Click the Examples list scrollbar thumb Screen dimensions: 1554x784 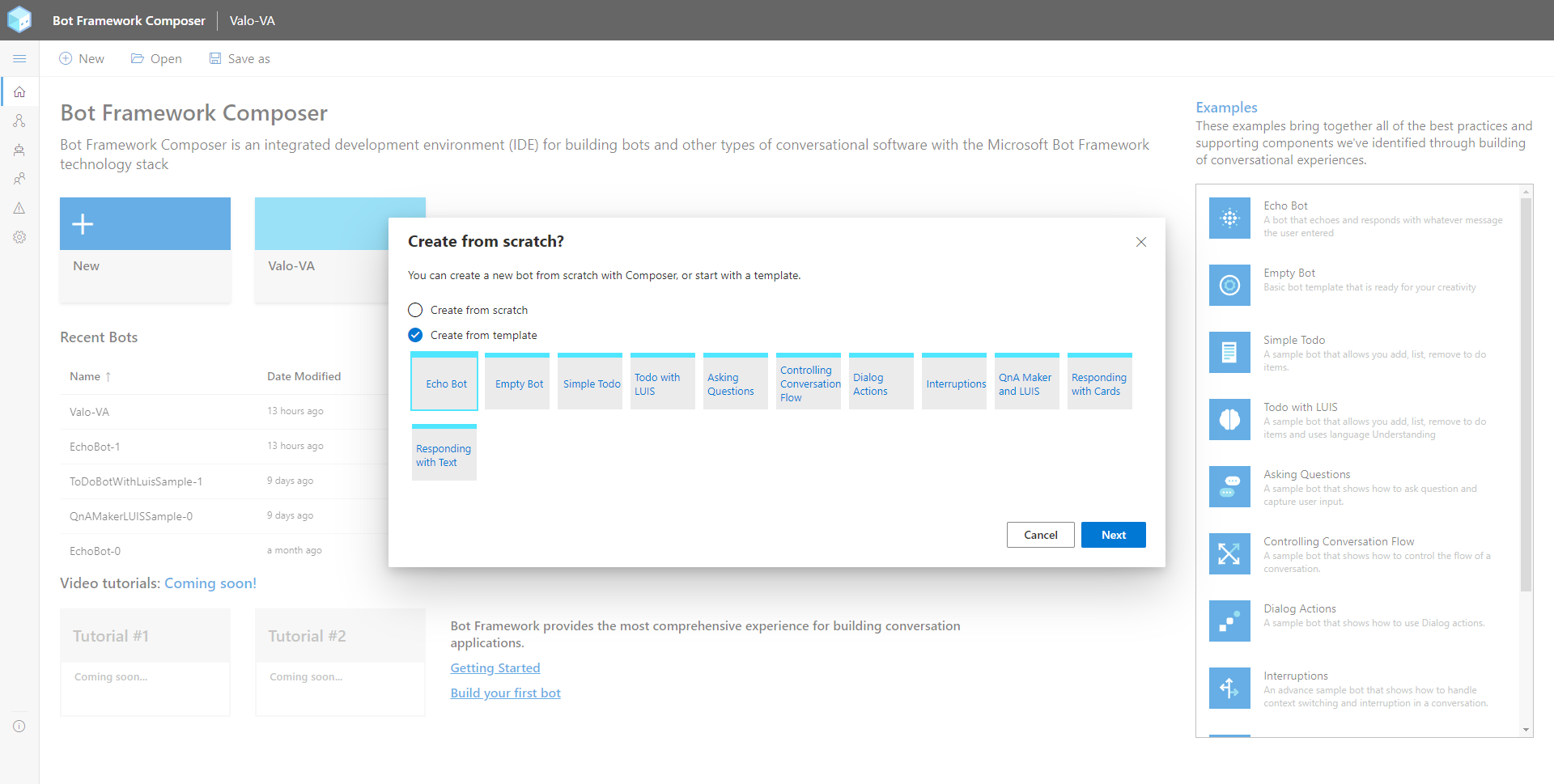coord(1526,394)
